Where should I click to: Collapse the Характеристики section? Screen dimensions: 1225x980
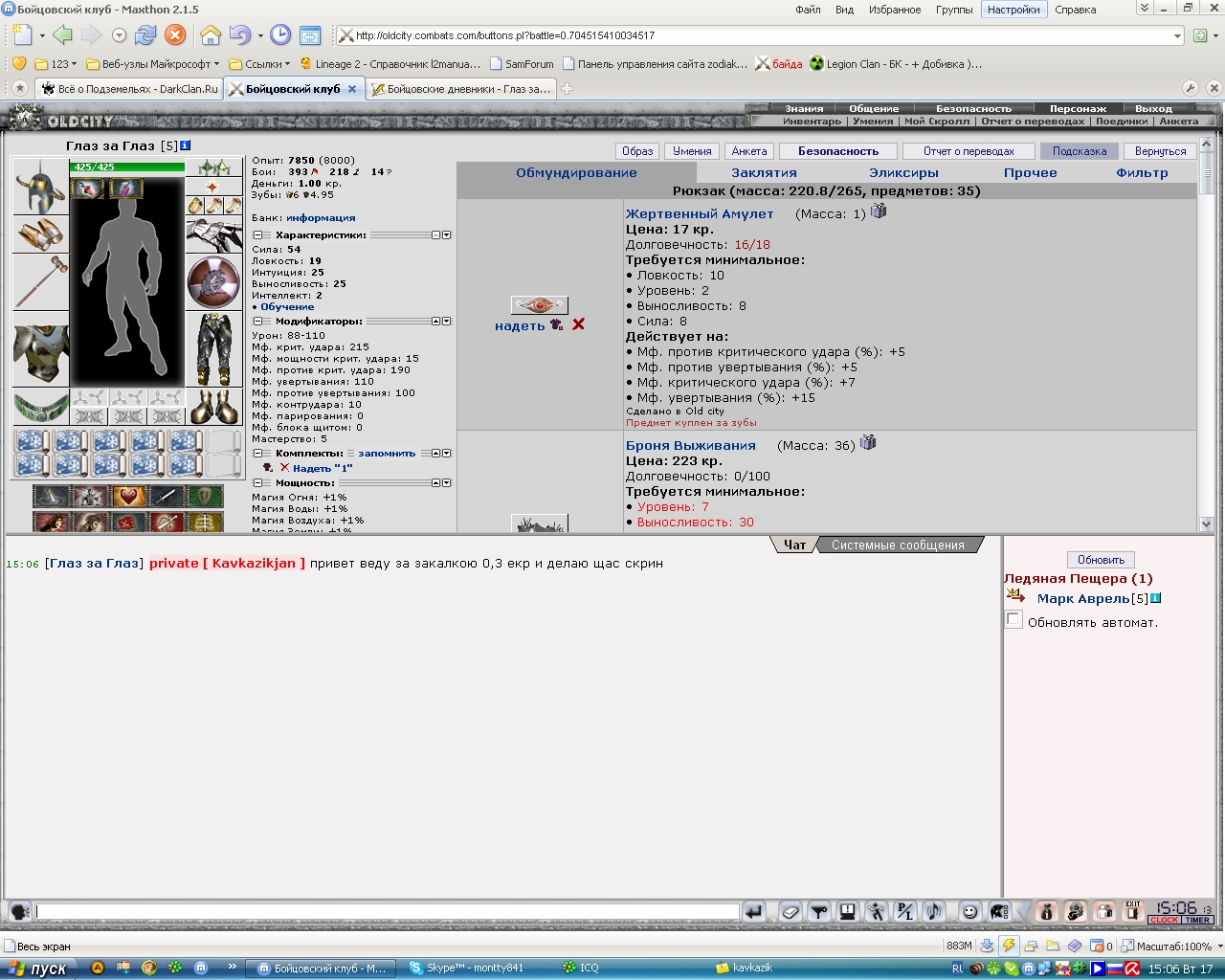click(x=257, y=235)
